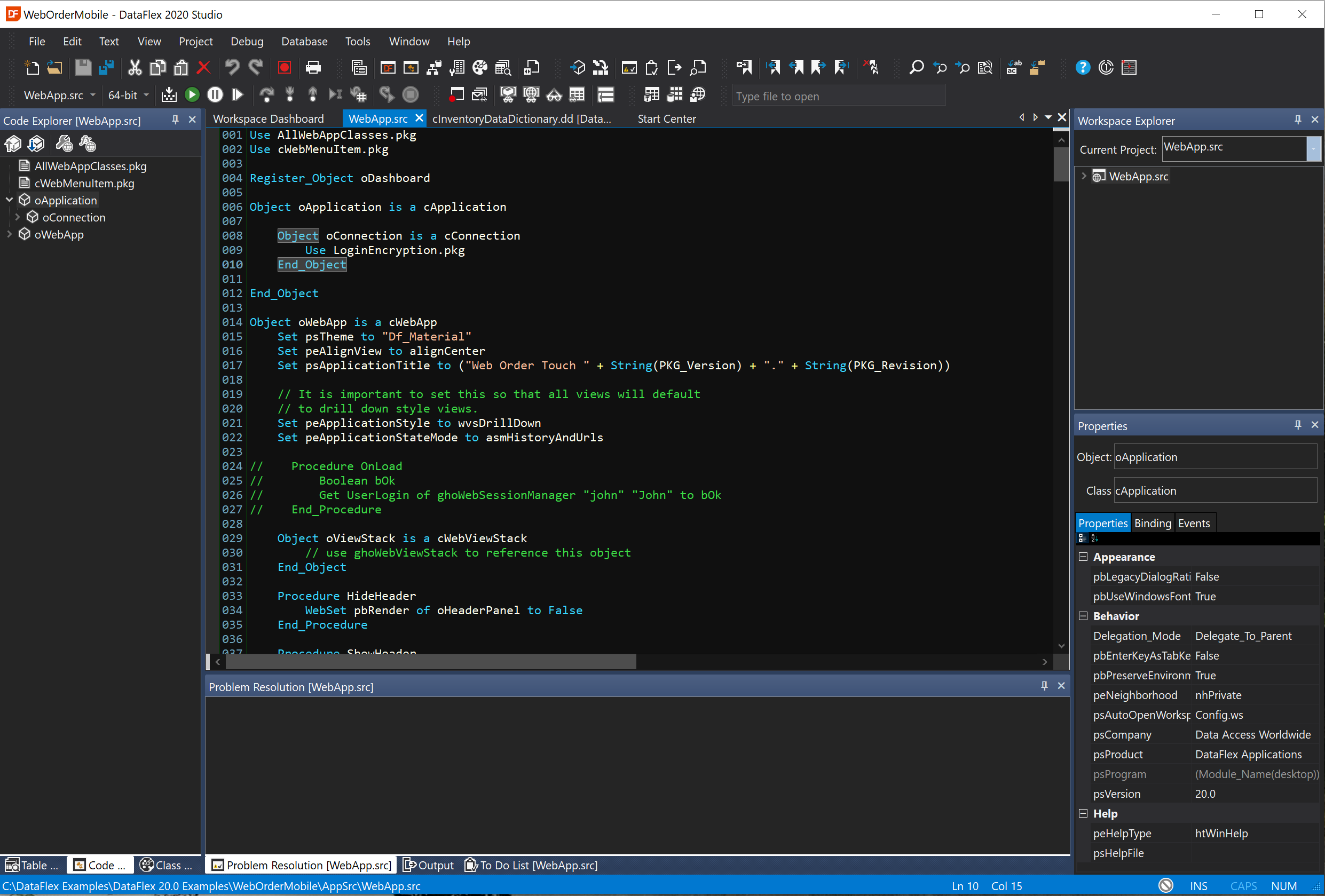Click the Replace ab/ac icon

coord(1014,68)
